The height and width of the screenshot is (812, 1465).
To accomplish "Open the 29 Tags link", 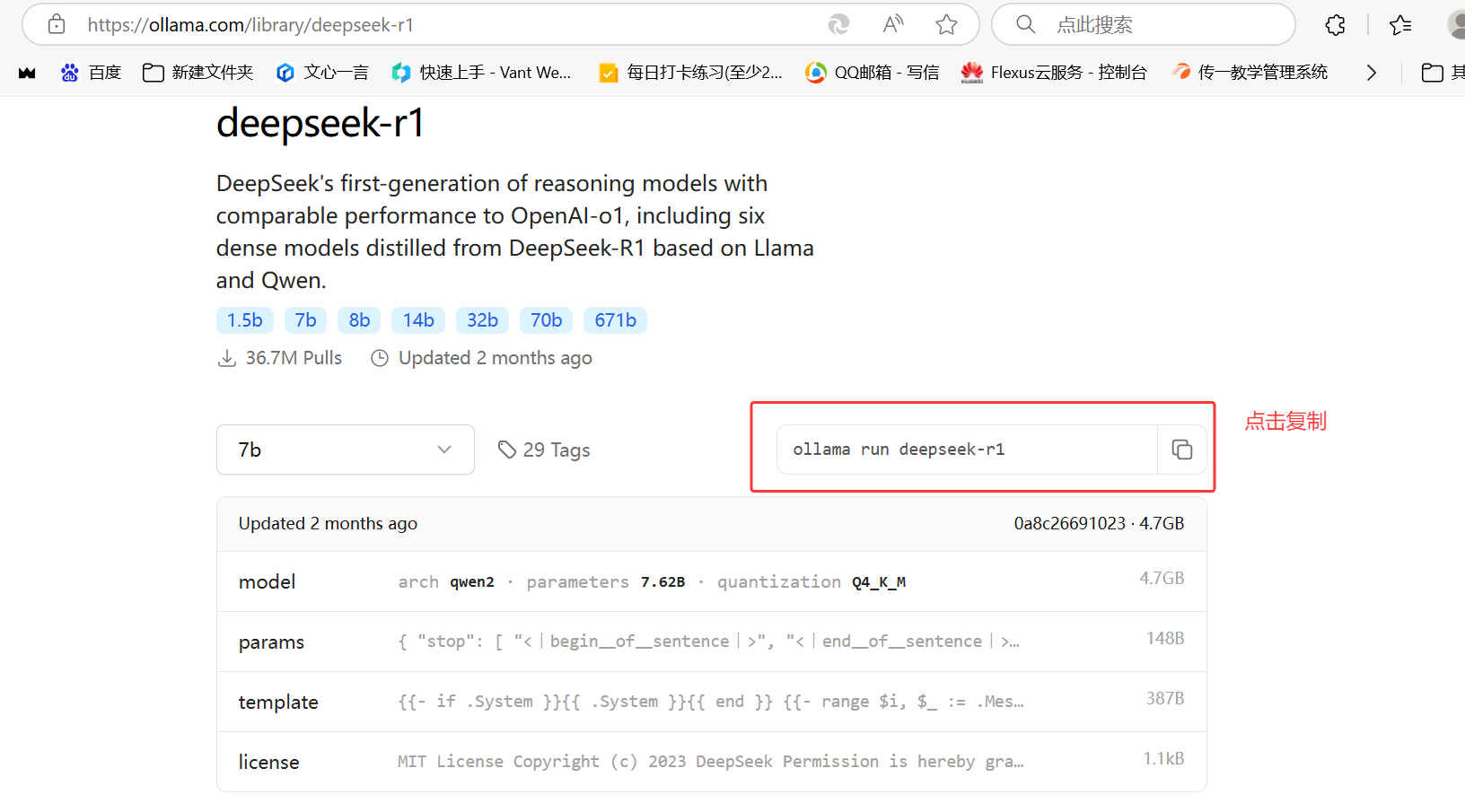I will 544,450.
